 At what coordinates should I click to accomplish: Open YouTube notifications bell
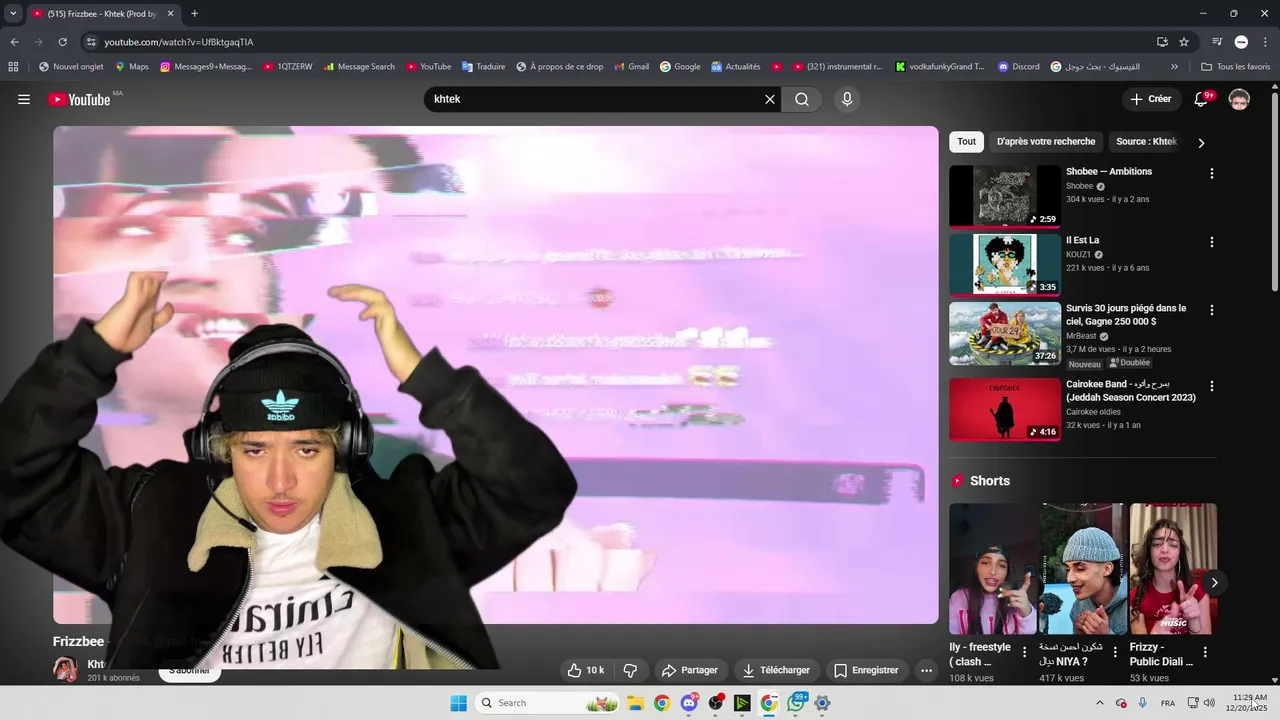[x=1203, y=99]
